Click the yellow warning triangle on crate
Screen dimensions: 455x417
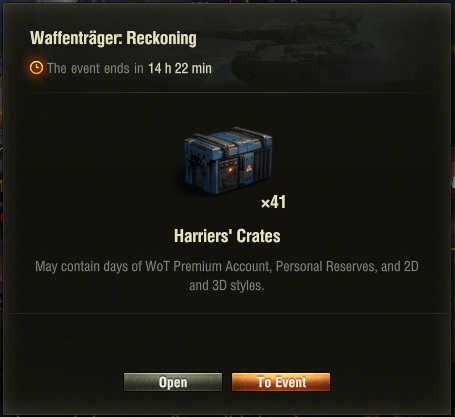pyautogui.click(x=248, y=169)
